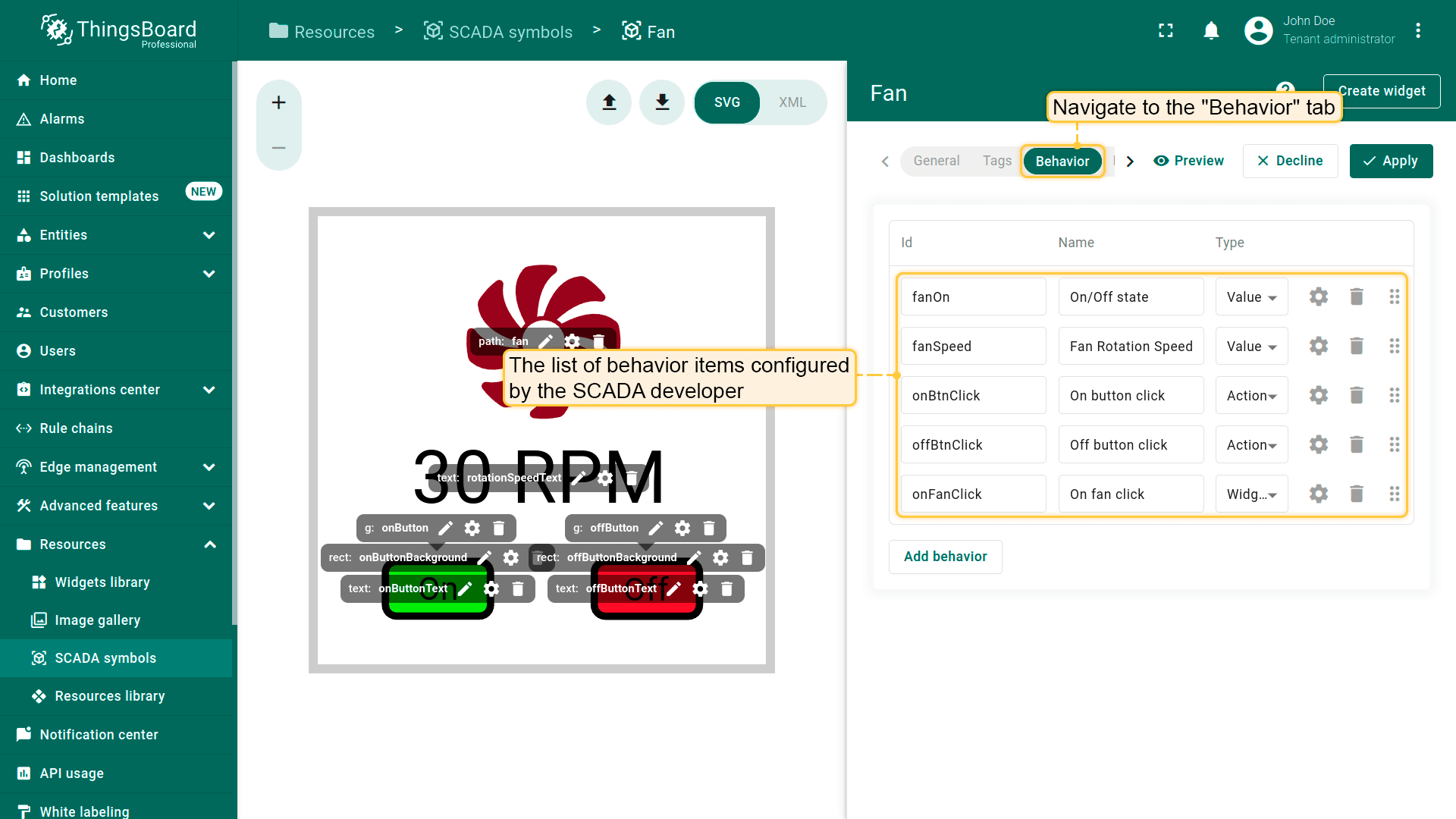Click the Add behavior button
Viewport: 1456px width, 819px height.
click(x=945, y=557)
